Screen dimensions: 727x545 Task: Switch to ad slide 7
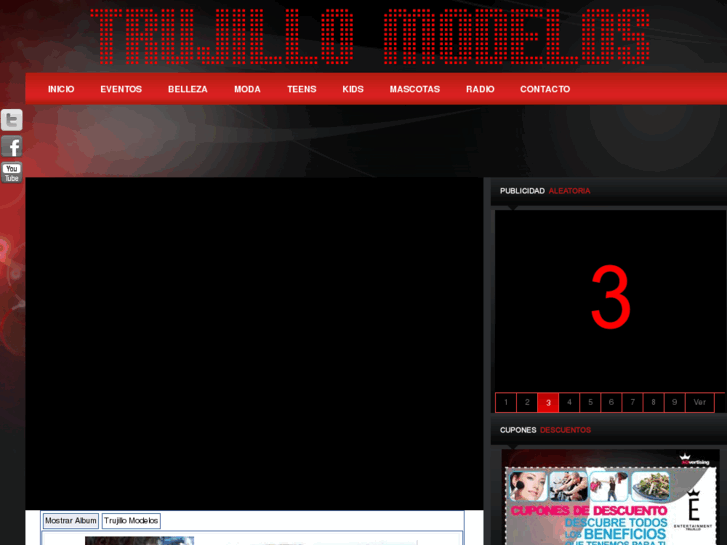pyautogui.click(x=632, y=403)
